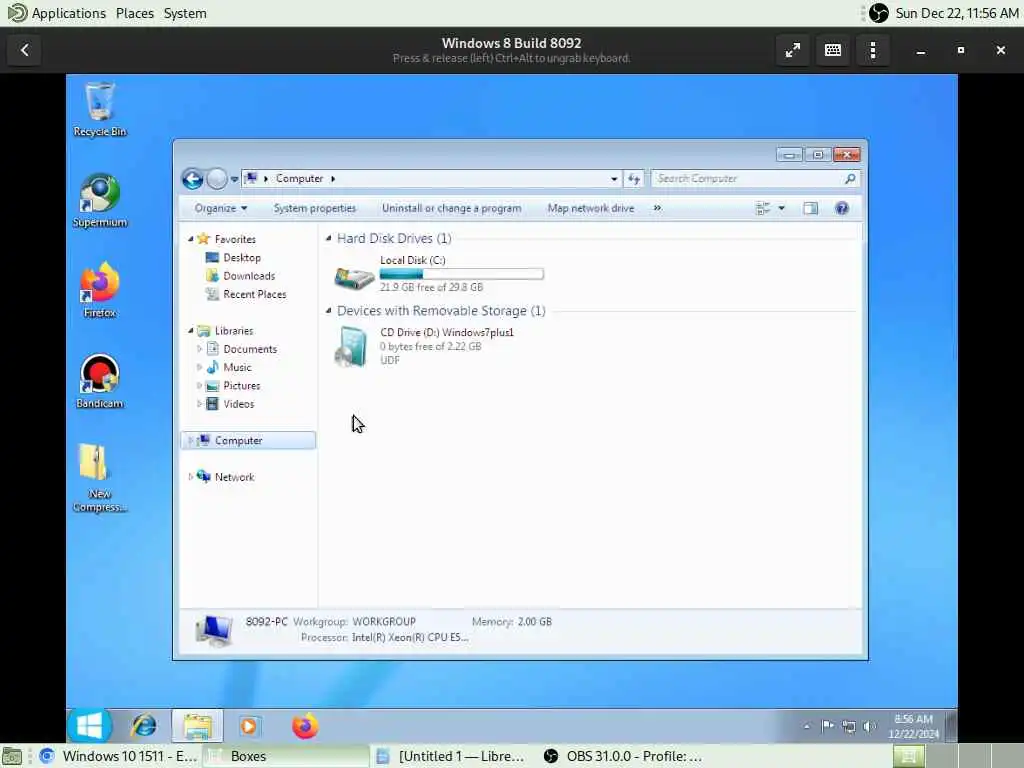This screenshot has width=1024, height=768.
Task: Select Recent Places in navigation pane
Action: click(x=254, y=294)
